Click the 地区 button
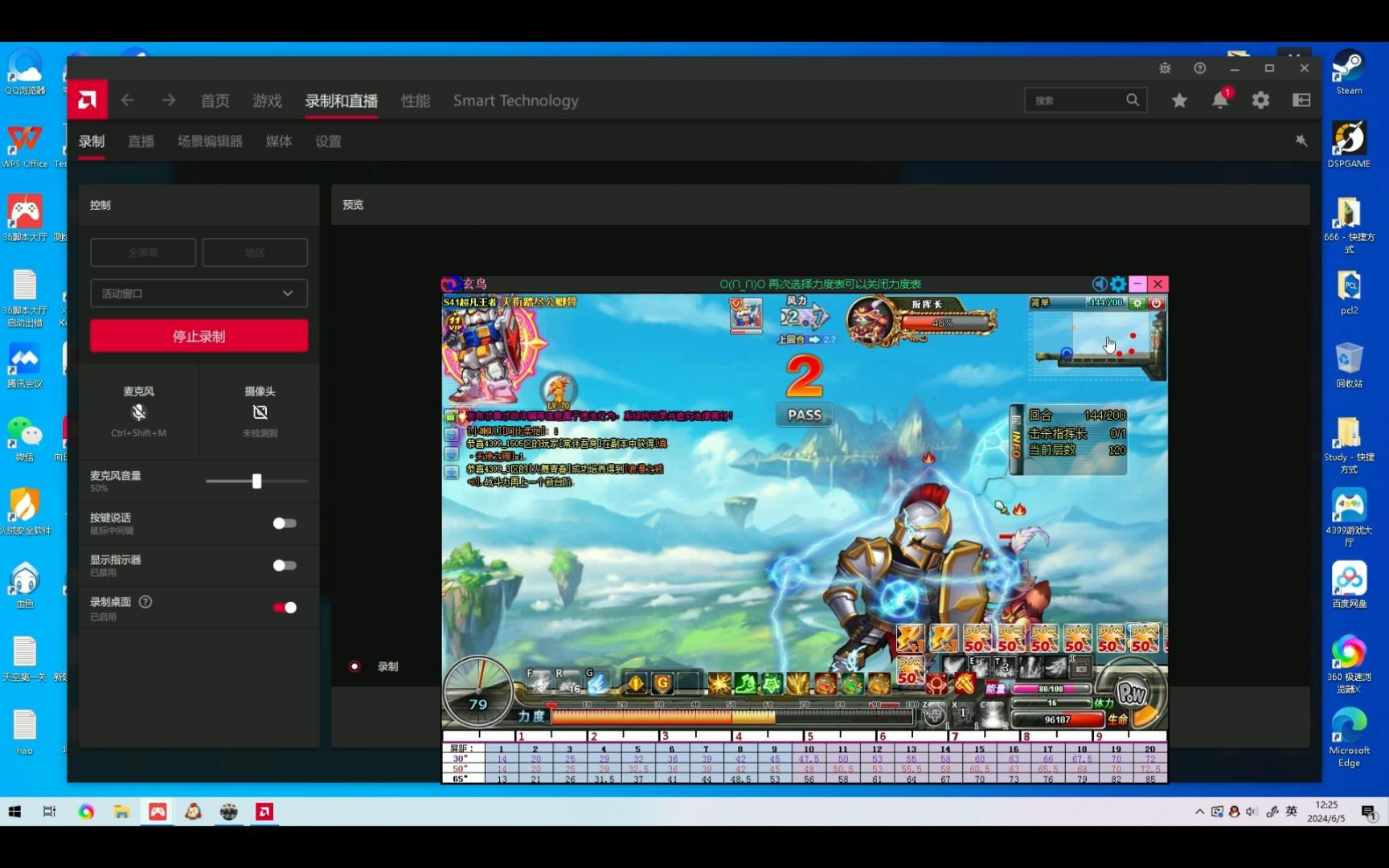Image resolution: width=1389 pixels, height=868 pixels. 255,252
